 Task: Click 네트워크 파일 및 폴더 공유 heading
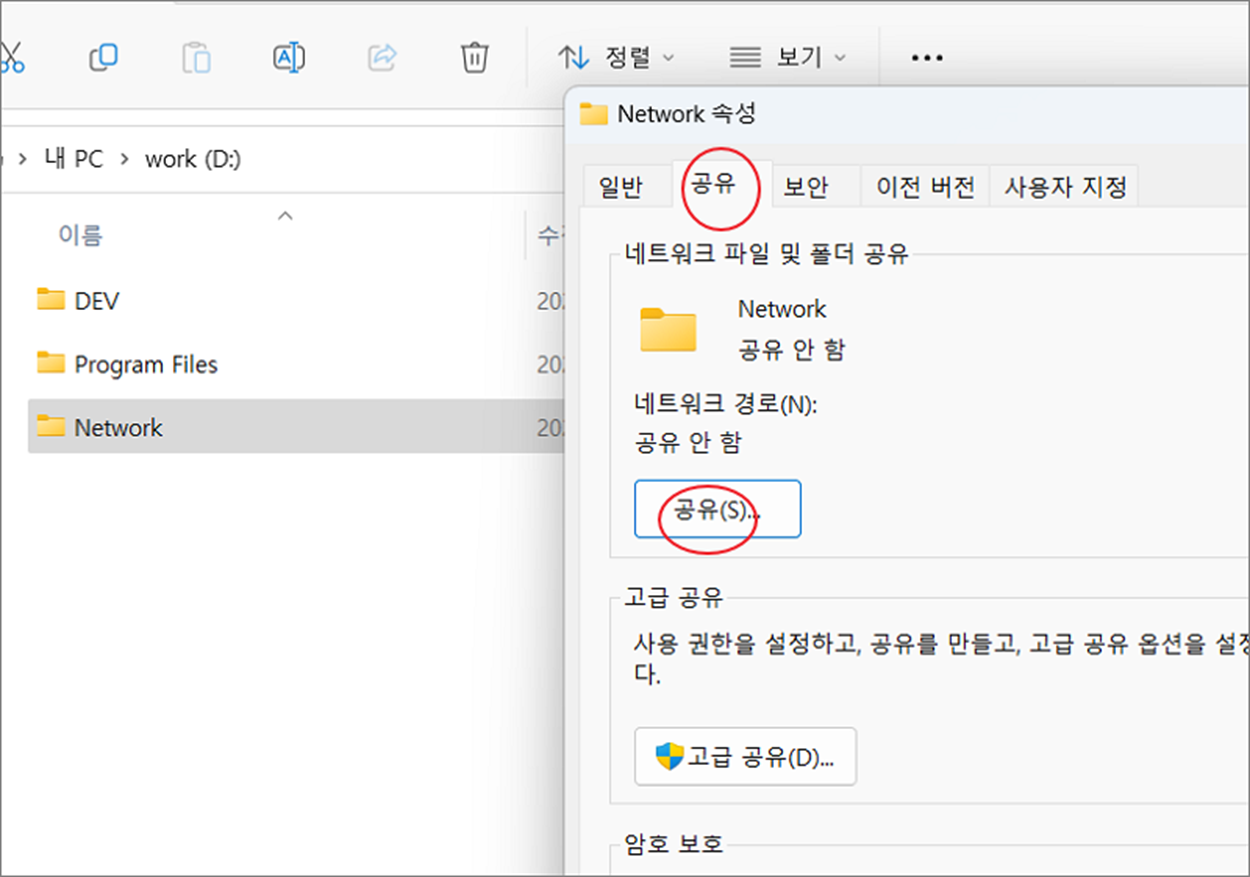(x=766, y=254)
